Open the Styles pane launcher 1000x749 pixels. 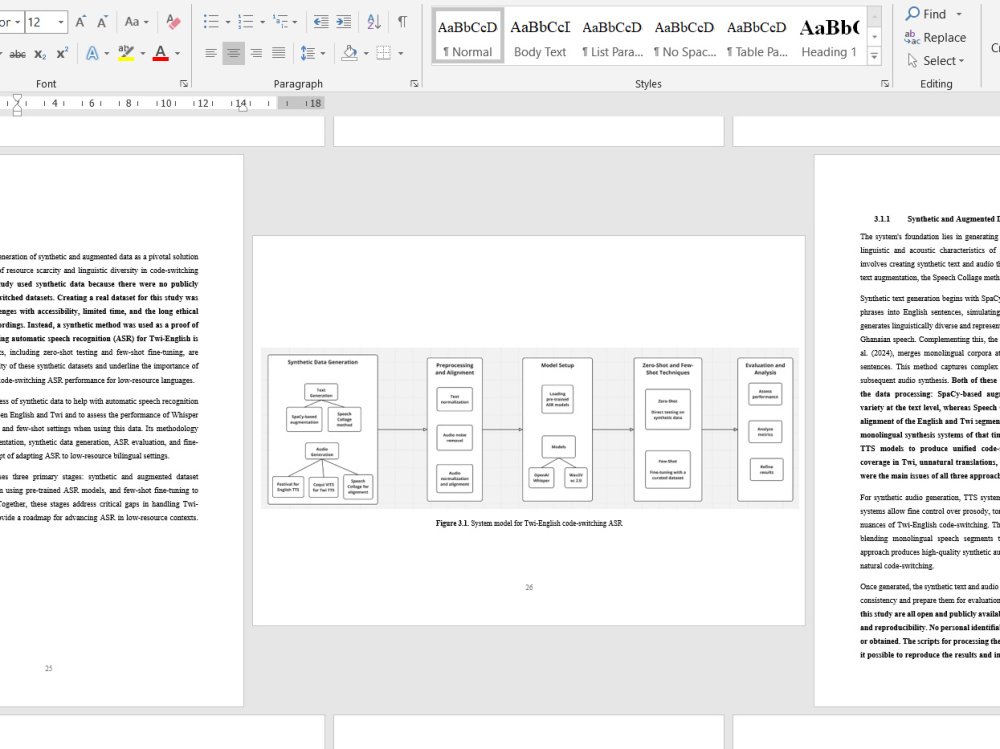coord(885,84)
